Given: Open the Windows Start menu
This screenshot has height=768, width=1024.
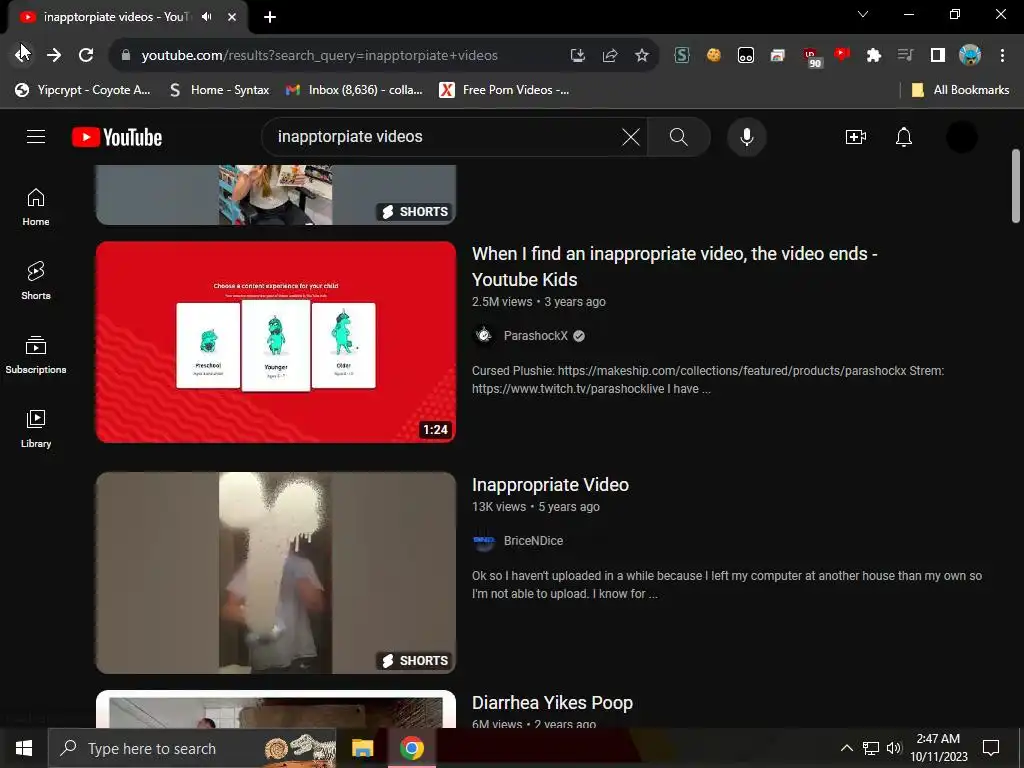Looking at the screenshot, I should click(x=24, y=748).
